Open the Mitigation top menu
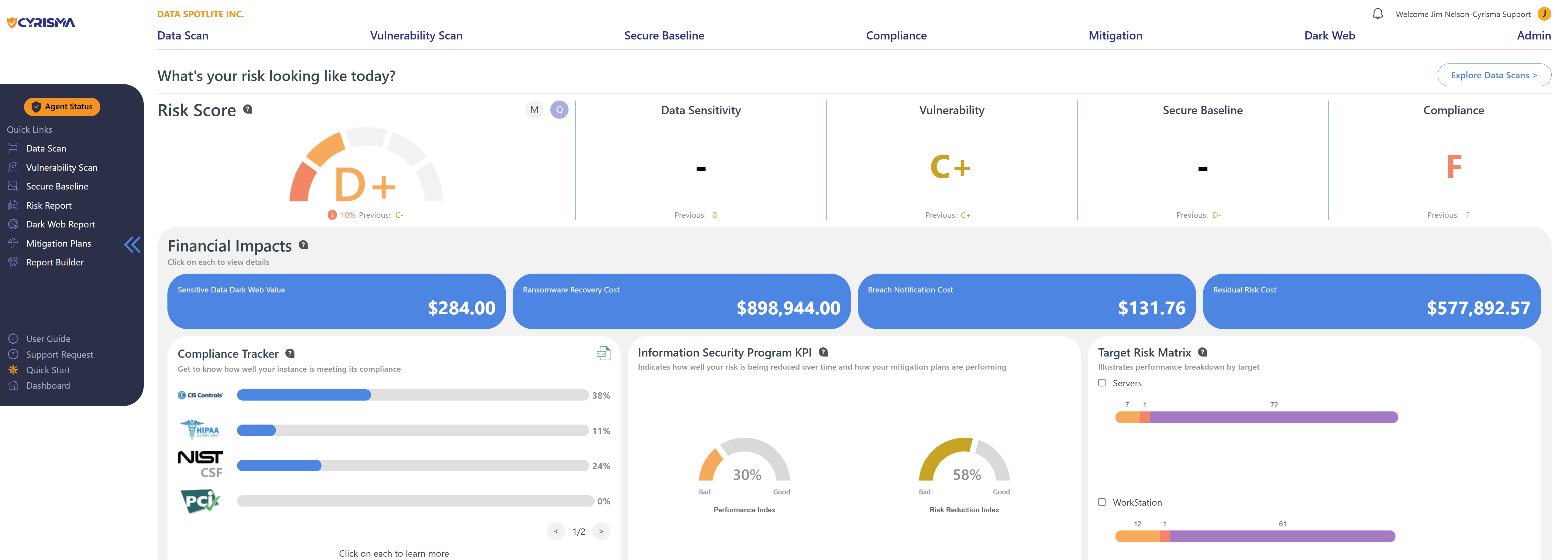This screenshot has height=560, width=1568. [x=1115, y=36]
